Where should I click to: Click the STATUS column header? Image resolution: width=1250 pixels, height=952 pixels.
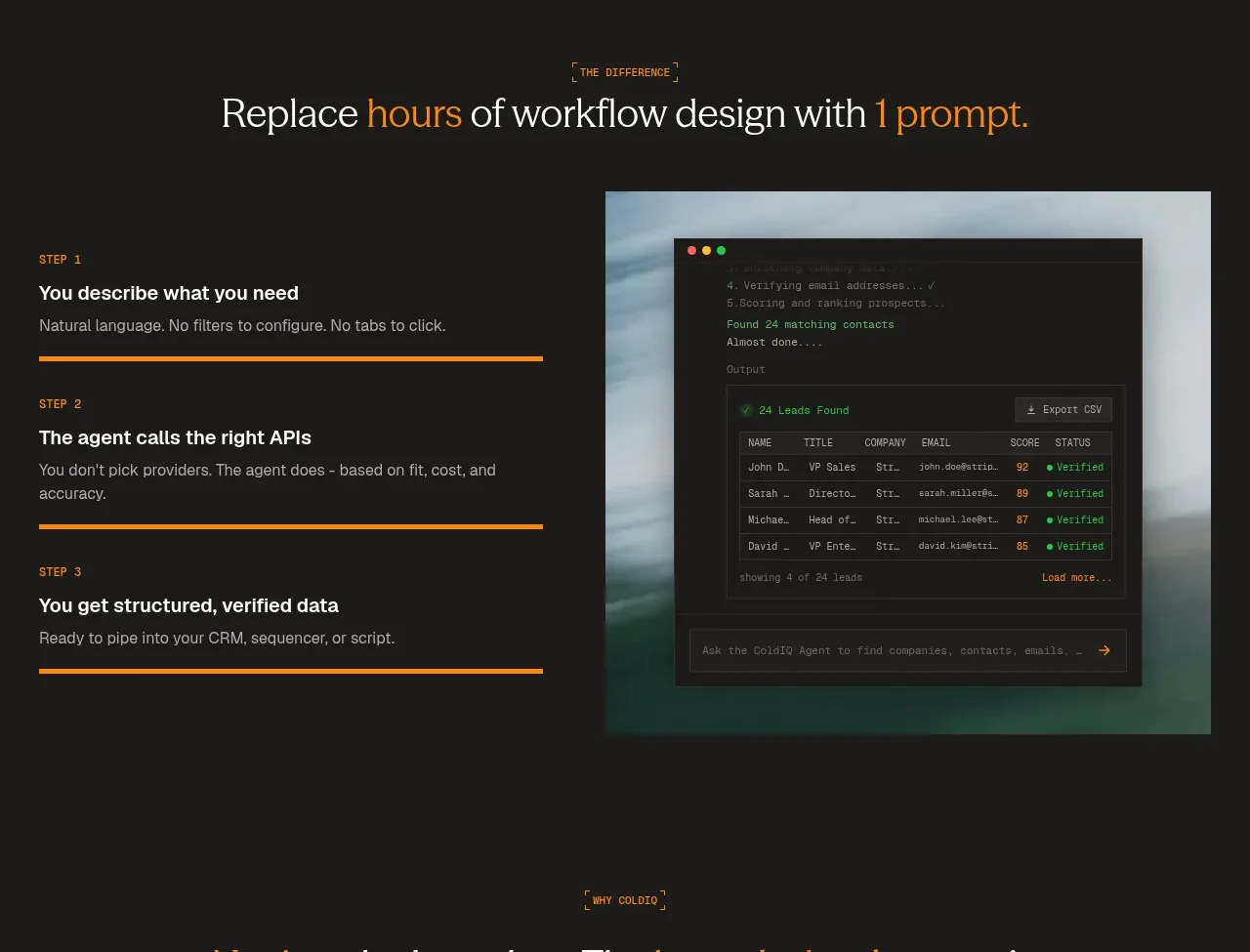click(x=1072, y=443)
